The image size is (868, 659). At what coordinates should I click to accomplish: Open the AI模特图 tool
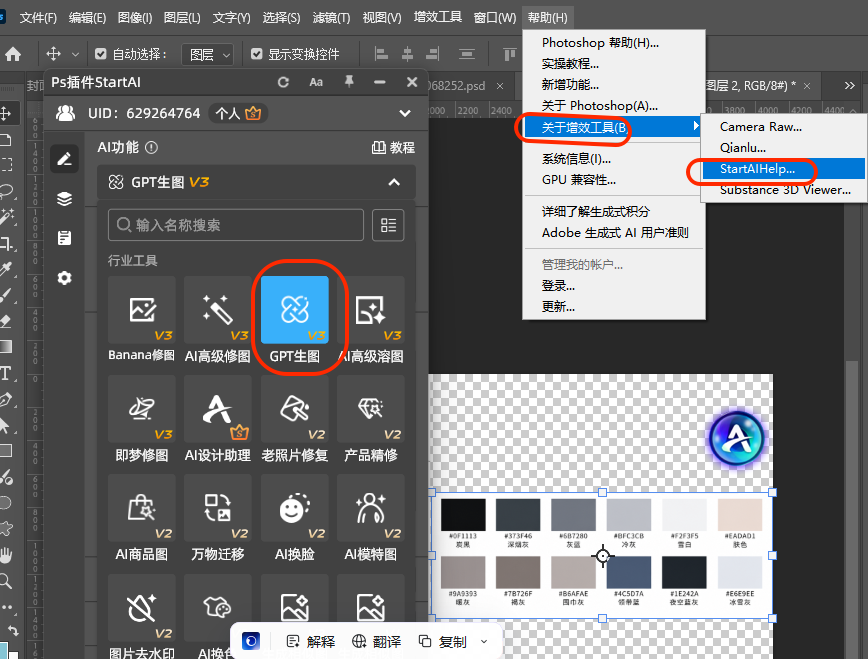point(371,518)
